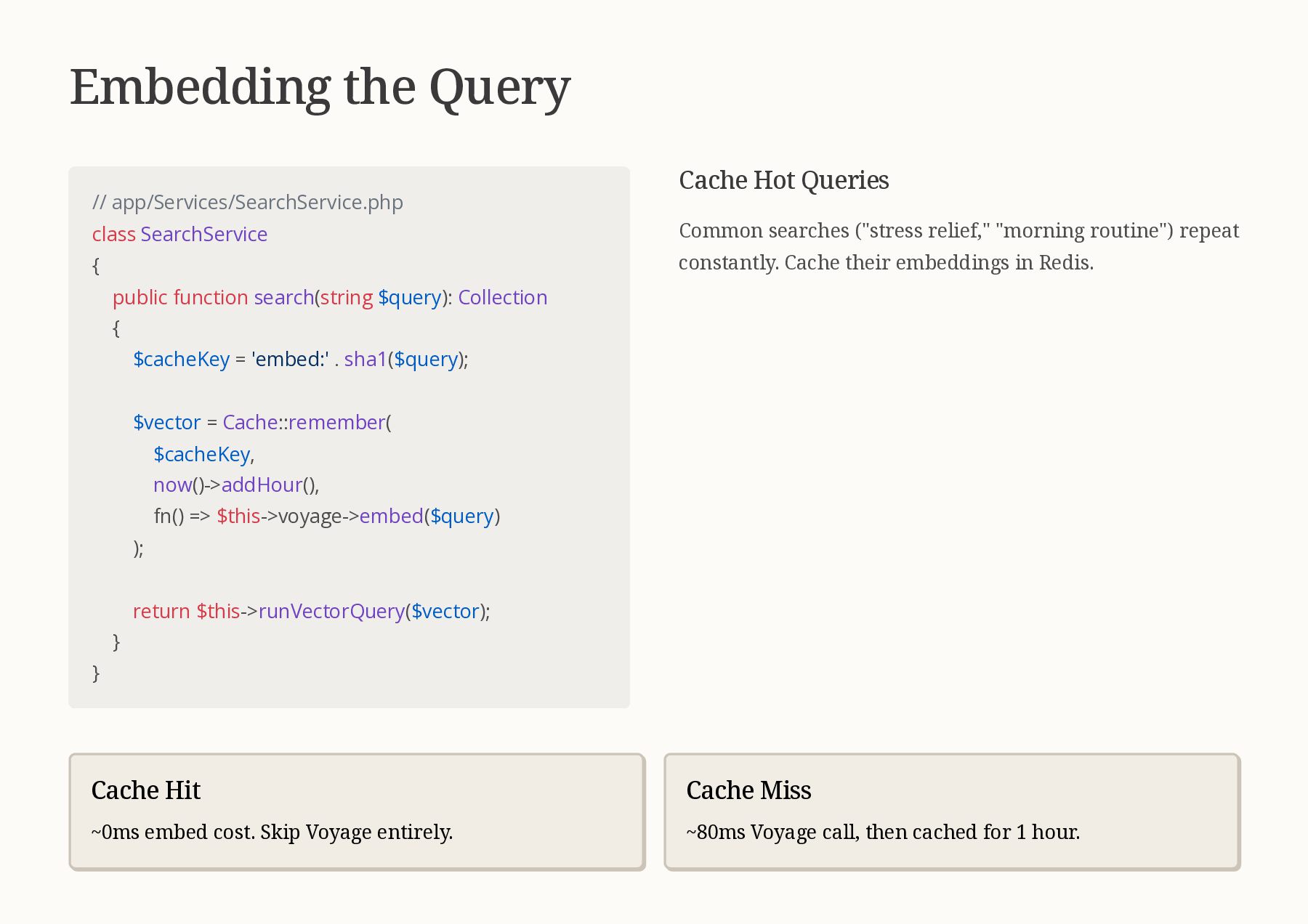This screenshot has height=924, width=1308.
Task: Click the 'Embedding the Query' slide title
Action: point(320,89)
